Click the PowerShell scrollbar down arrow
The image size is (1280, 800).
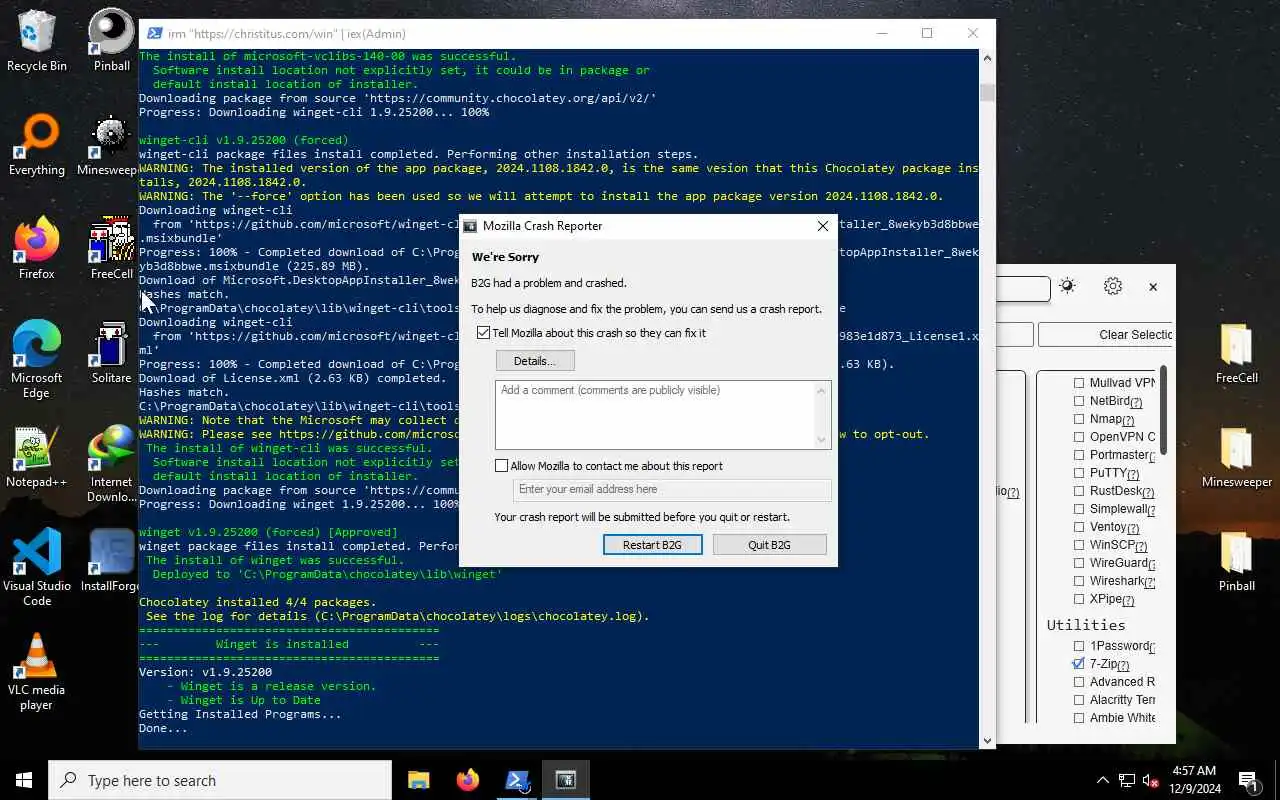point(988,741)
